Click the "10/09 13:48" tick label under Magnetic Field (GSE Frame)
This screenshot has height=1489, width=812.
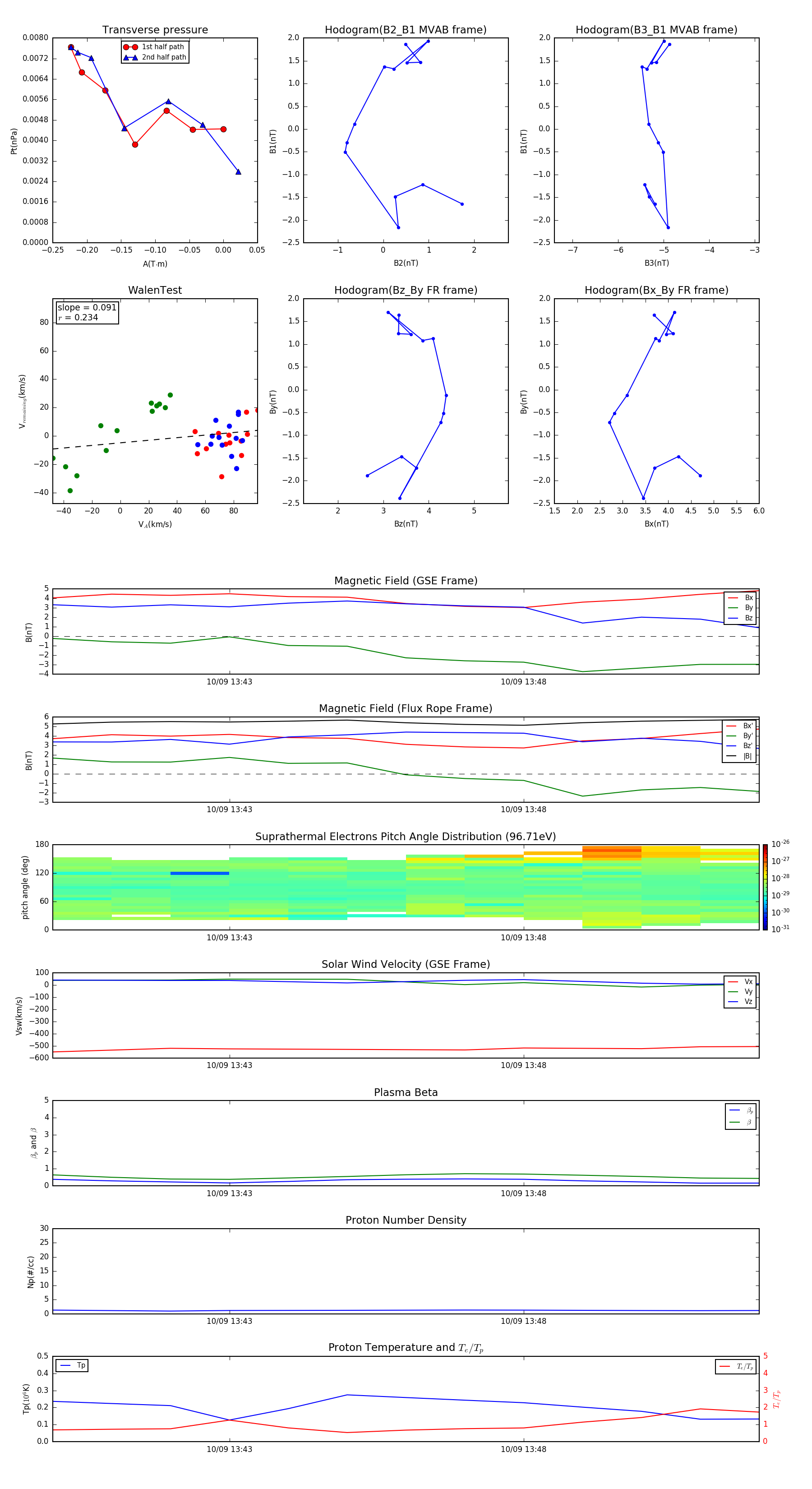pos(523,681)
